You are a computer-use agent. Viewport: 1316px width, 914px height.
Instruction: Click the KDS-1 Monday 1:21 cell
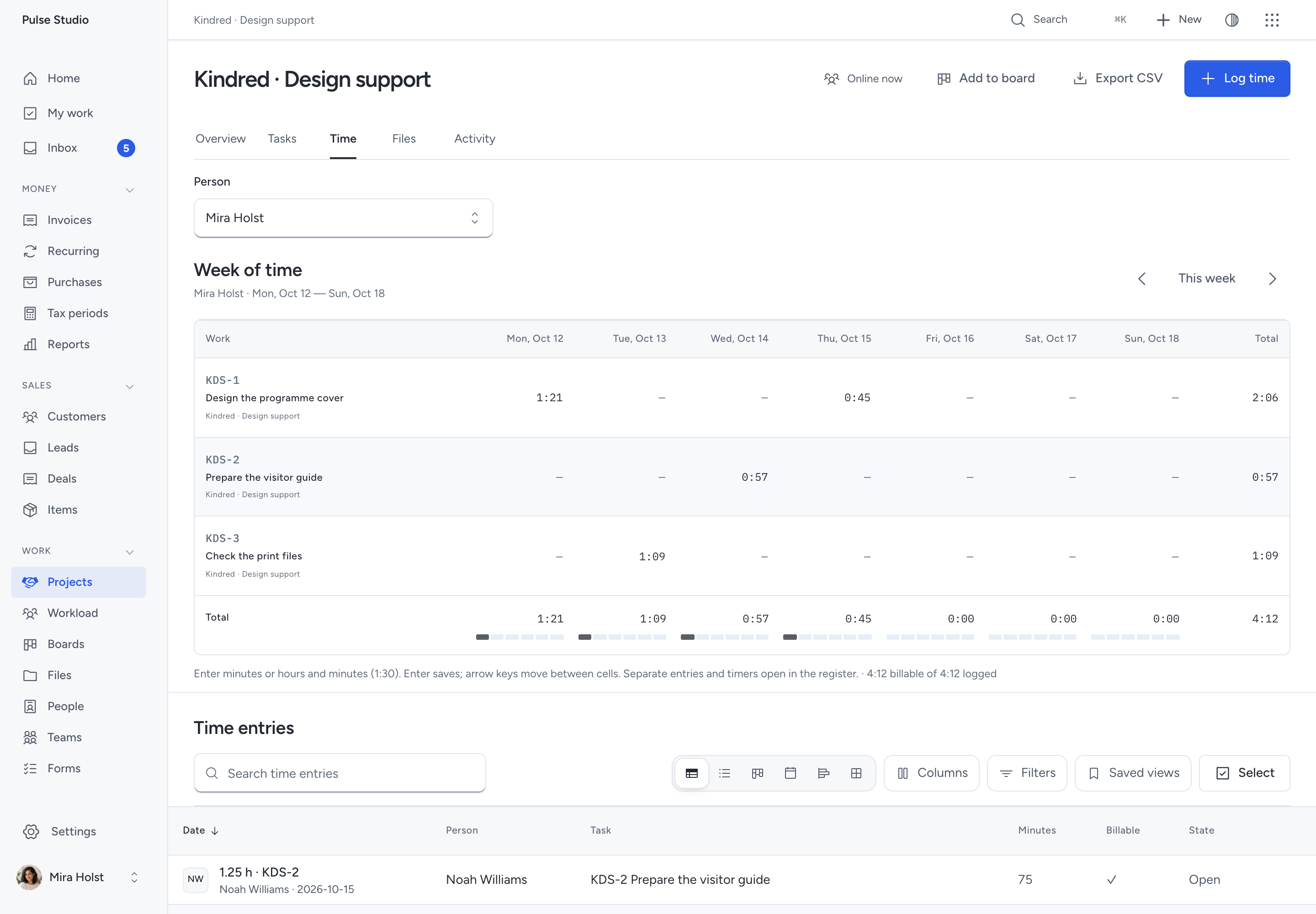pos(549,398)
